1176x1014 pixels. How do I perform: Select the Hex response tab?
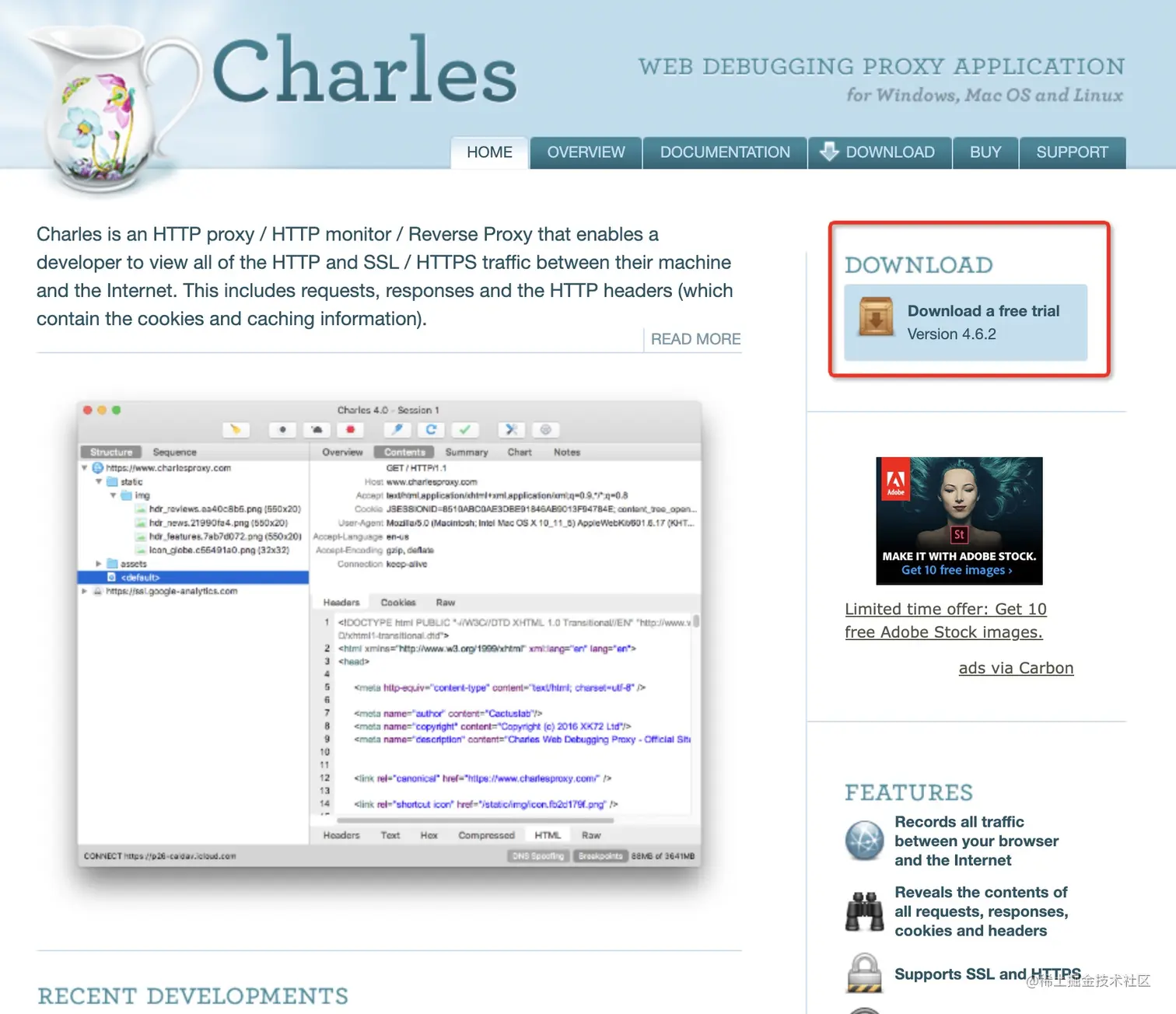click(x=429, y=835)
